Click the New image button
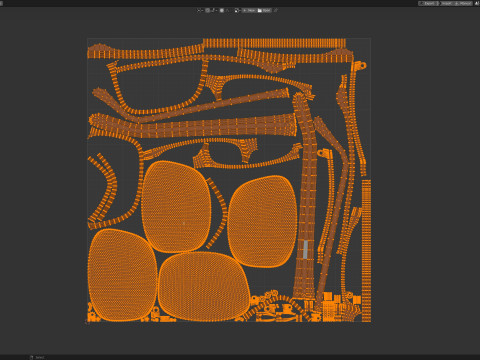480x360 pixels. pyautogui.click(x=249, y=10)
